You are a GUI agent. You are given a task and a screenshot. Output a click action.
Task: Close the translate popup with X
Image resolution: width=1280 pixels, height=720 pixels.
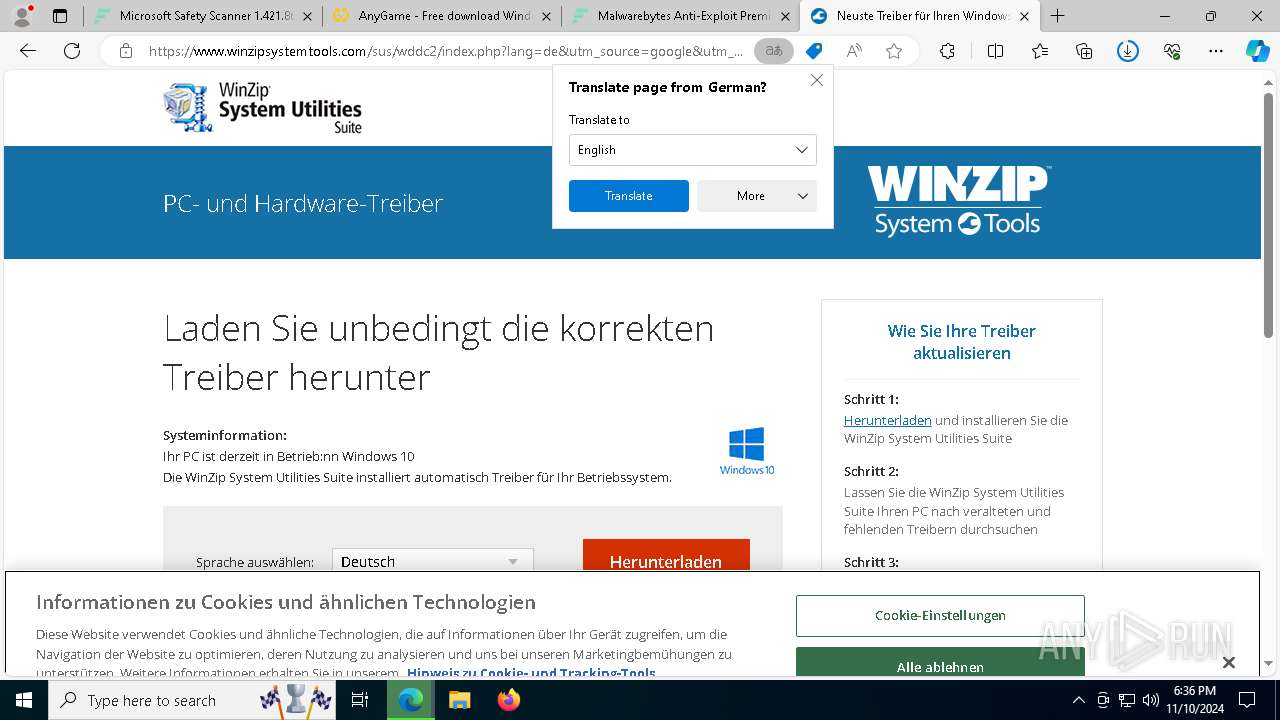tap(817, 80)
